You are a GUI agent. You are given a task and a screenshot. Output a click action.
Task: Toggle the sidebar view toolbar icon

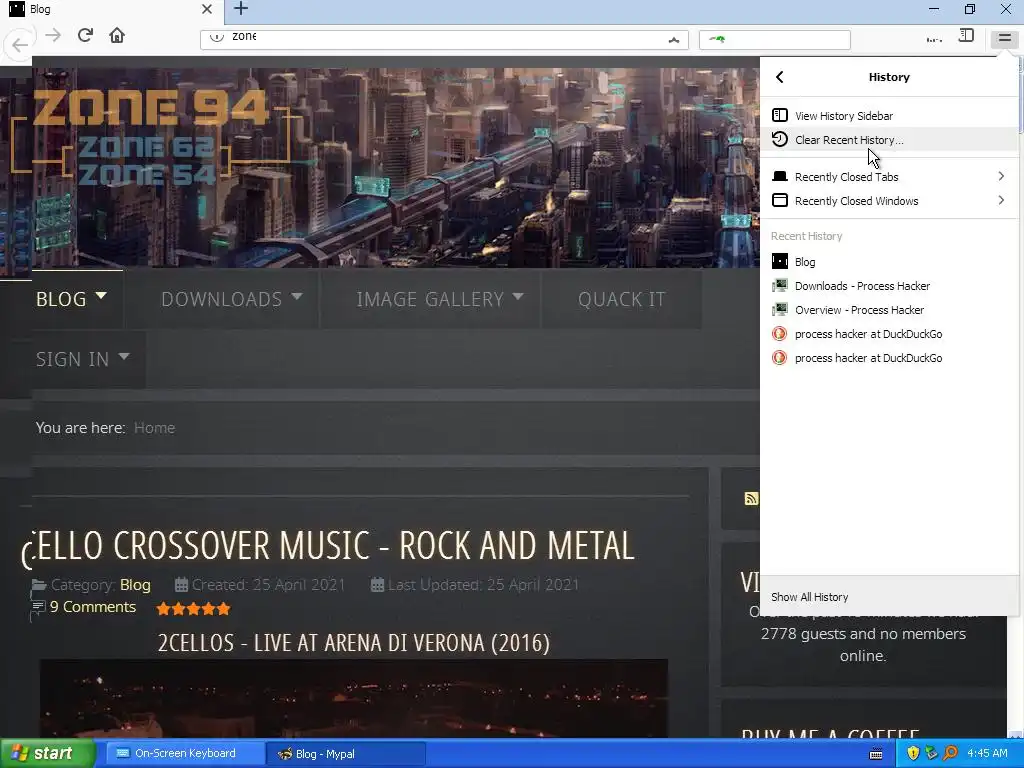966,36
